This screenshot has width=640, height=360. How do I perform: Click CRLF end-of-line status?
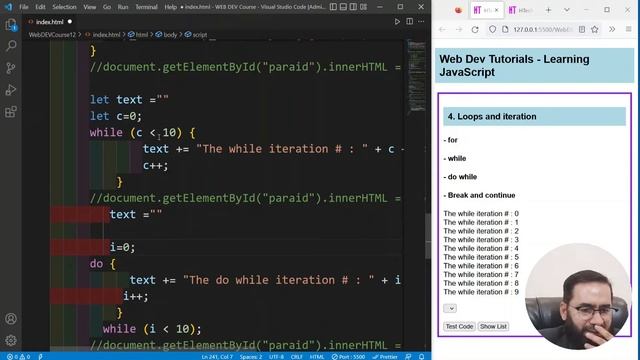pos(297,357)
